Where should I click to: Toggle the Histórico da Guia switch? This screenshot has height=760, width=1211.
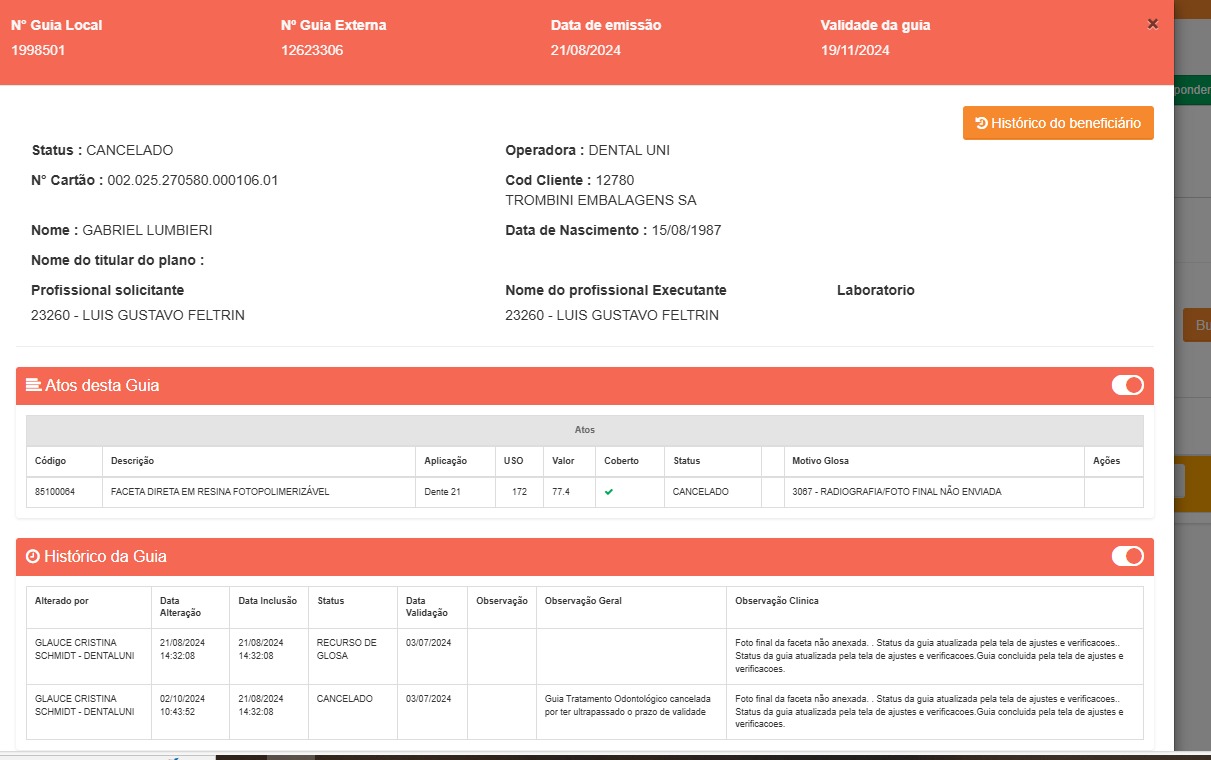[1127, 556]
